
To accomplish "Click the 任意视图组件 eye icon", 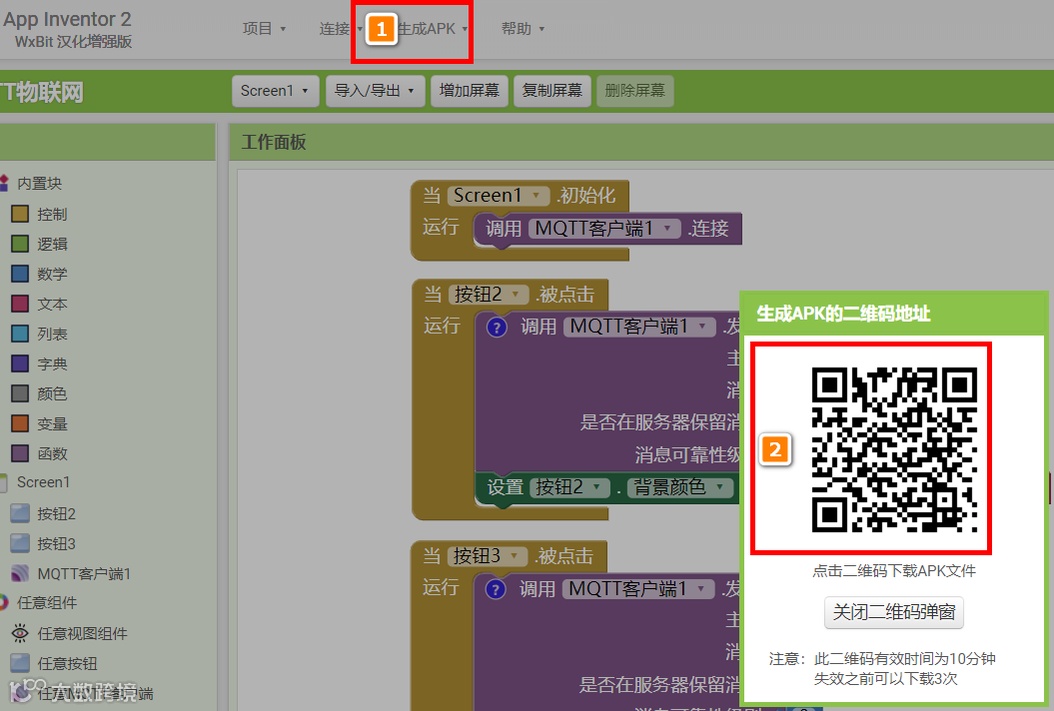I will (20, 633).
